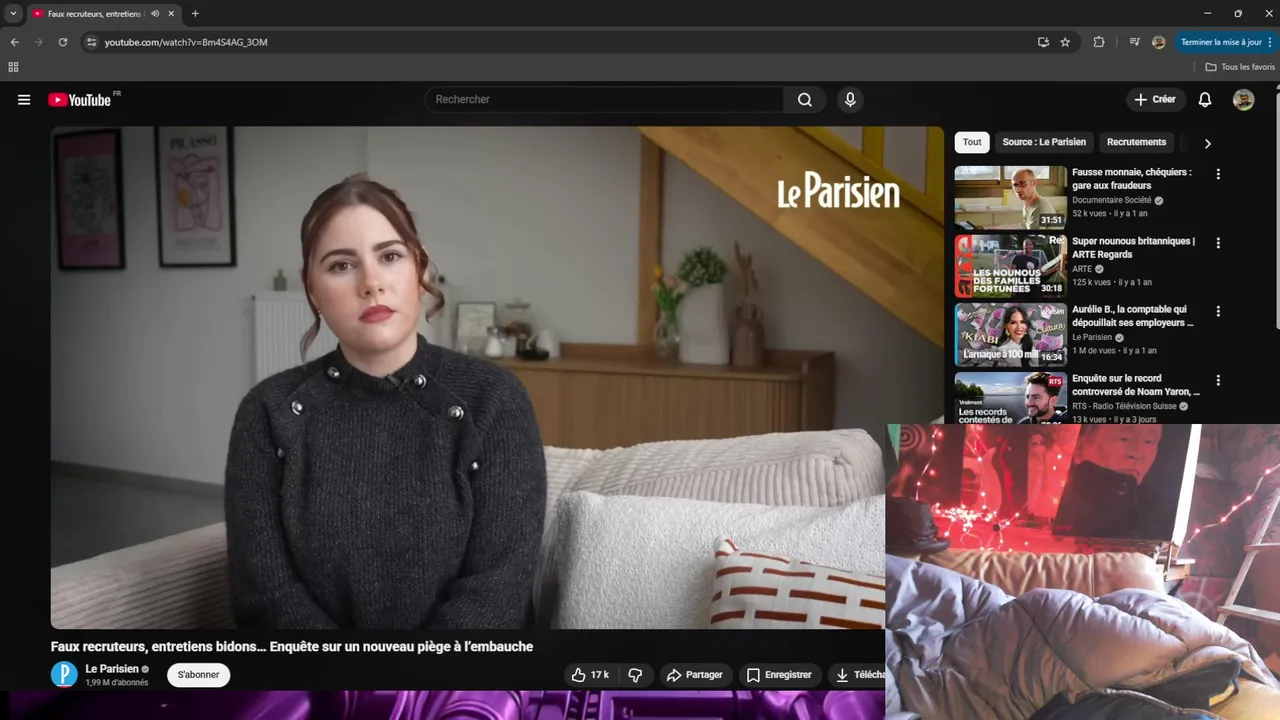Open YouTube notifications bell
1280x720 pixels.
click(x=1205, y=100)
